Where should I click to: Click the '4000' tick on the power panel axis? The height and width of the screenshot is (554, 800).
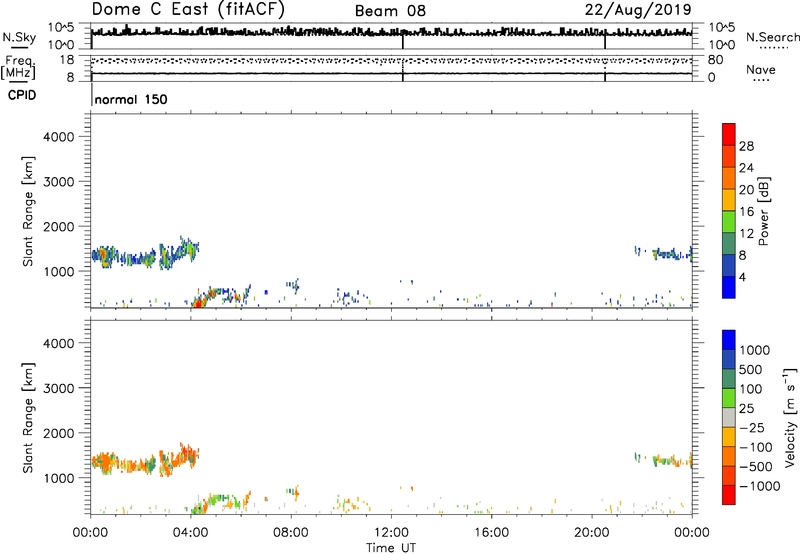[59, 137]
